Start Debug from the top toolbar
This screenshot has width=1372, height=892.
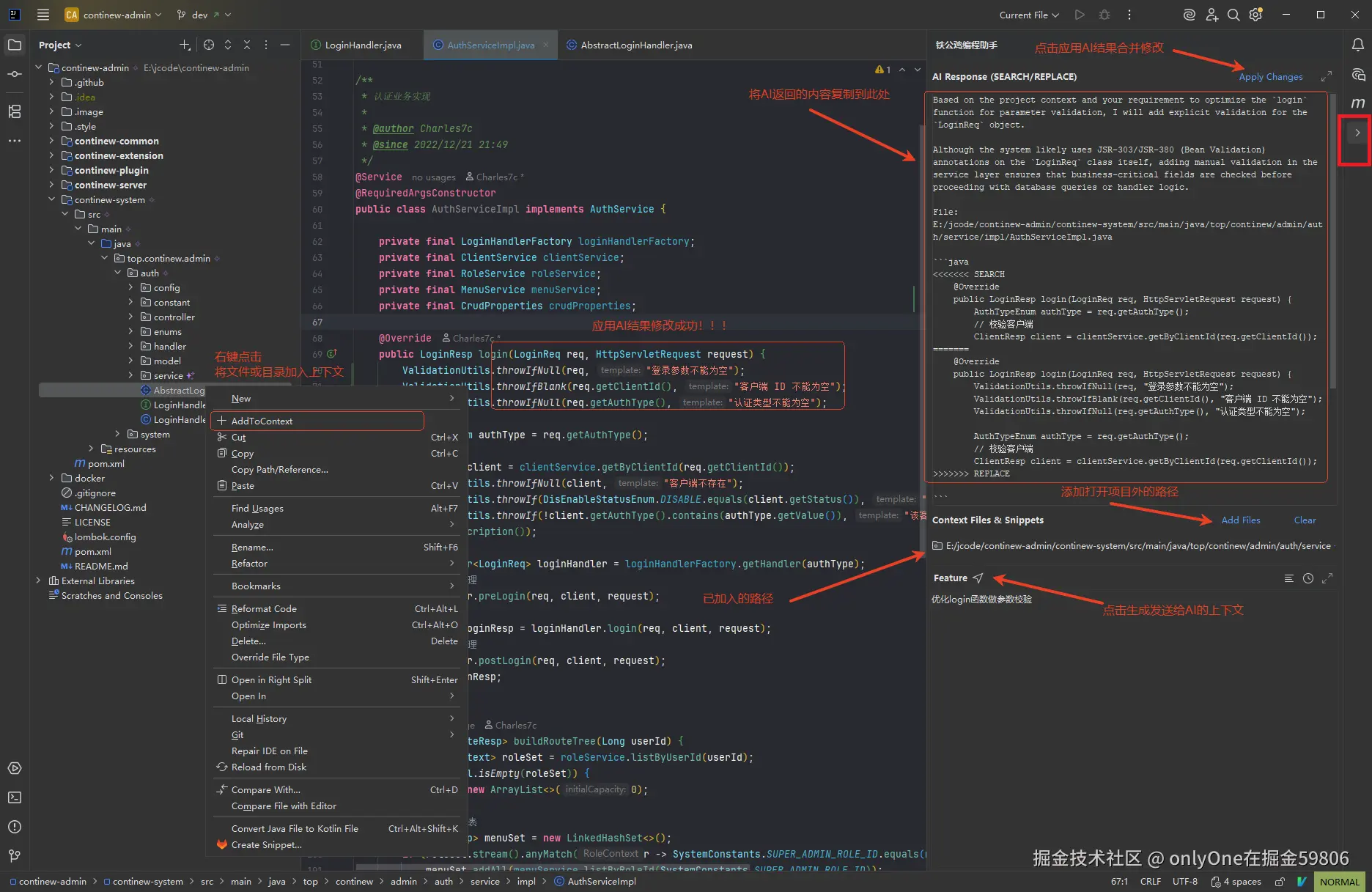coord(1104,15)
